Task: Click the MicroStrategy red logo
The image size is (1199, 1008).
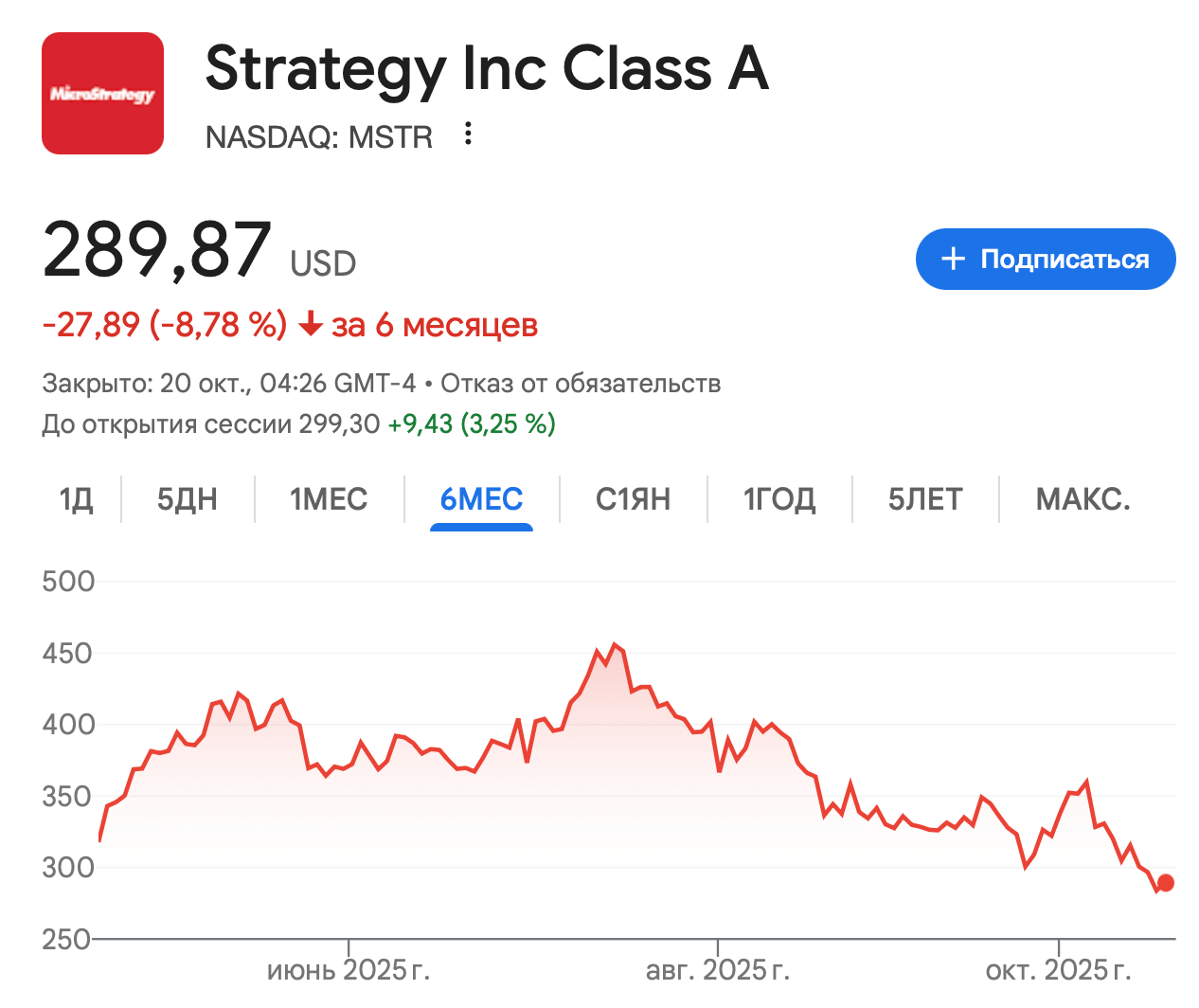Action: pyautogui.click(x=102, y=93)
